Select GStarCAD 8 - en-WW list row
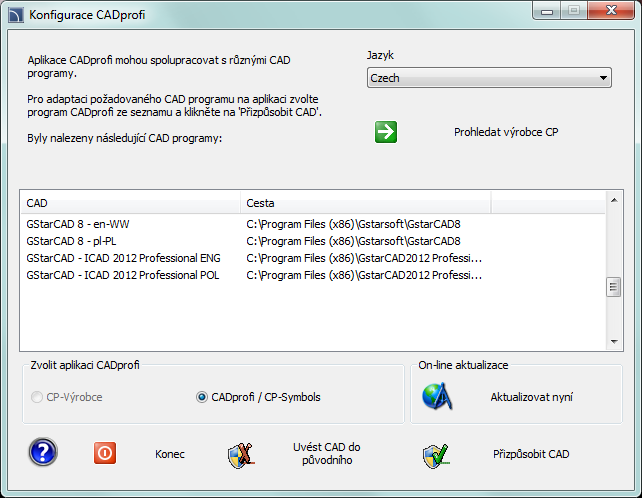This screenshot has height=498, width=642. [x=313, y=224]
